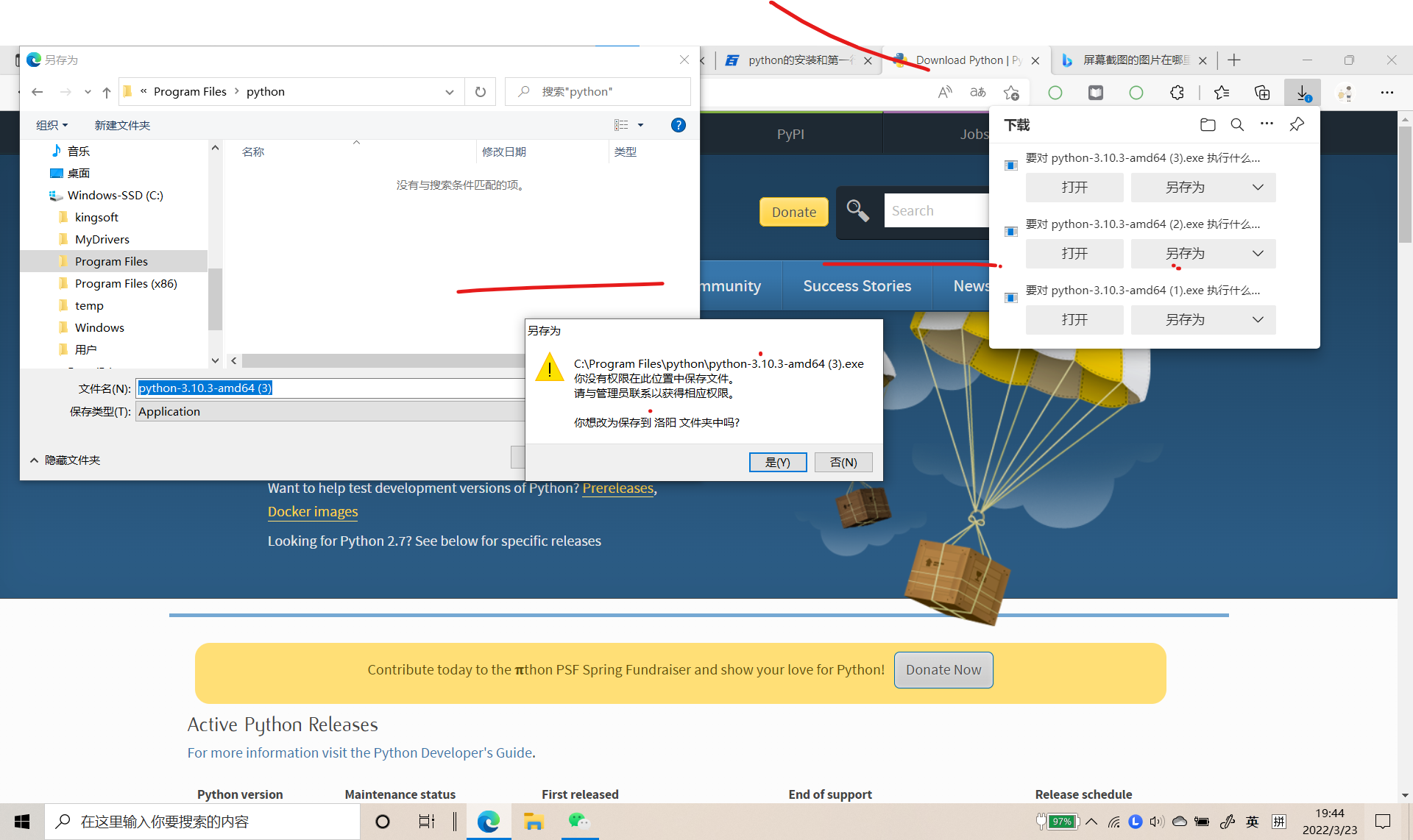Click 另存为 for python-3.10.3-amd64 (2).exe
This screenshot has height=840, width=1413.
click(x=1185, y=254)
